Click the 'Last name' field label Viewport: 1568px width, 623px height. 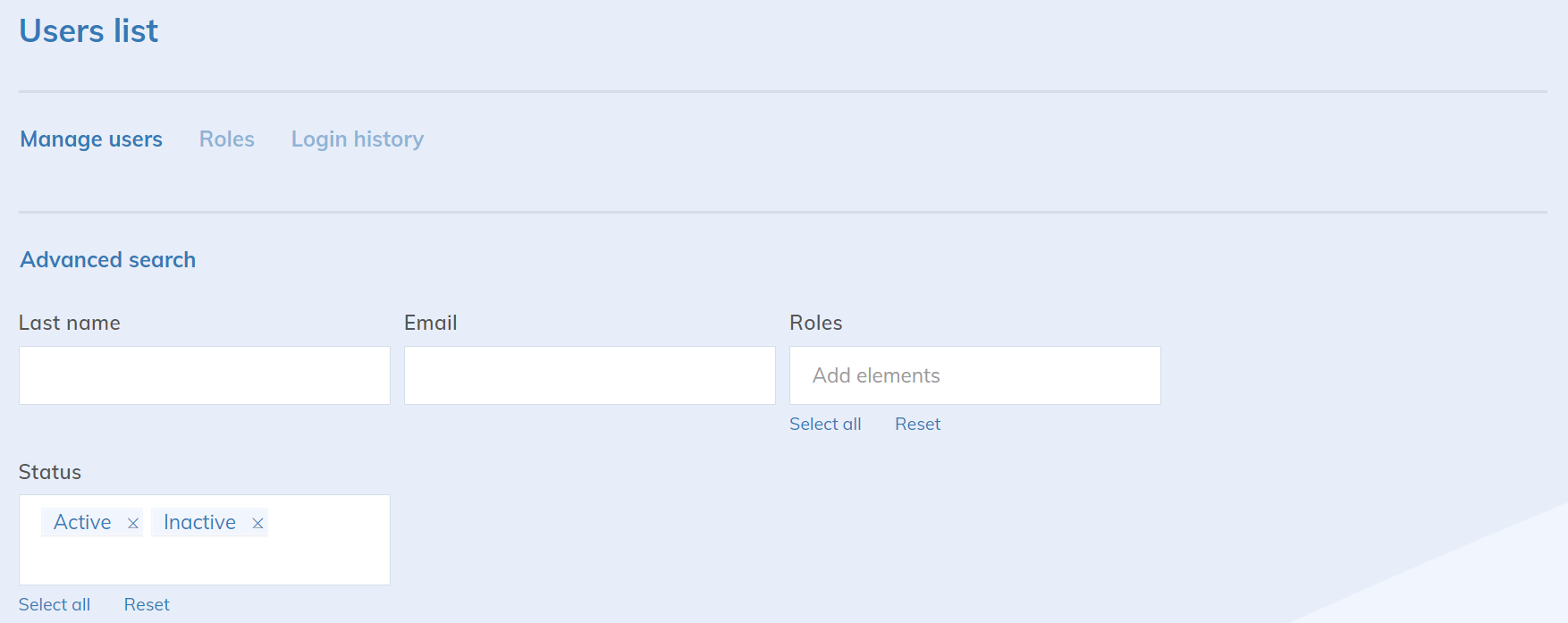click(x=70, y=324)
